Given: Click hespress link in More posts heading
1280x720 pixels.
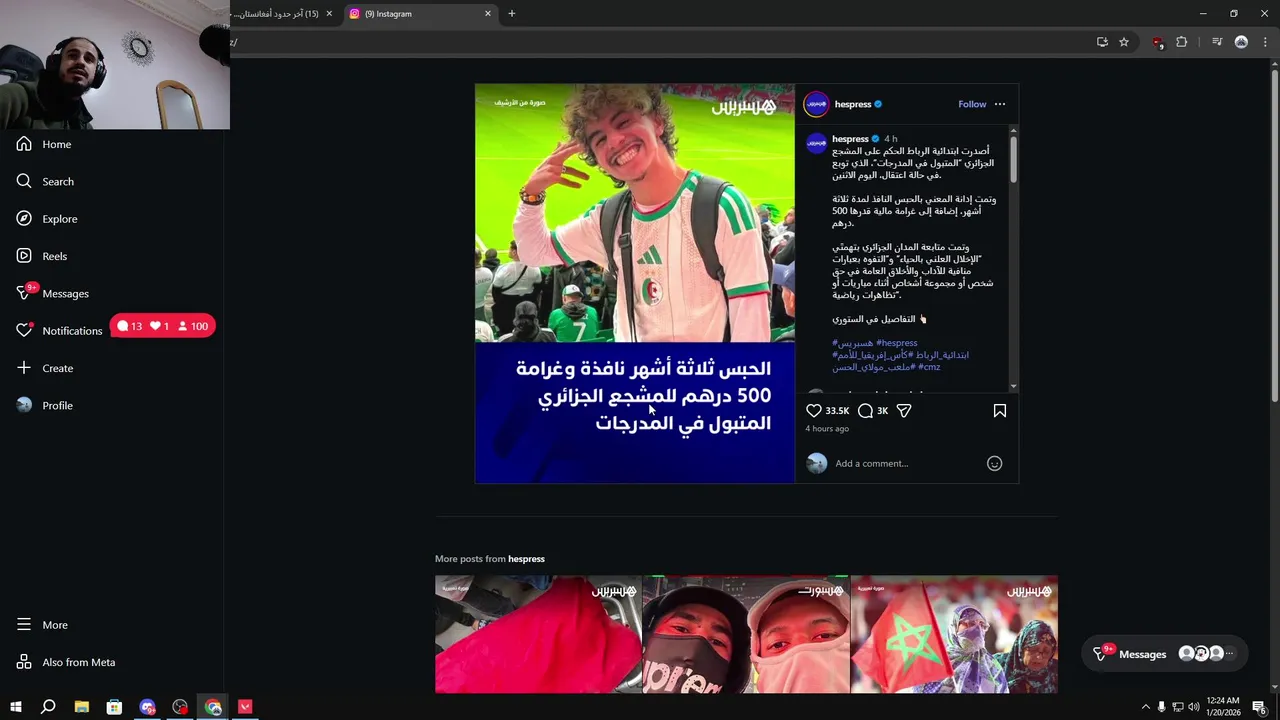Looking at the screenshot, I should point(526,559).
